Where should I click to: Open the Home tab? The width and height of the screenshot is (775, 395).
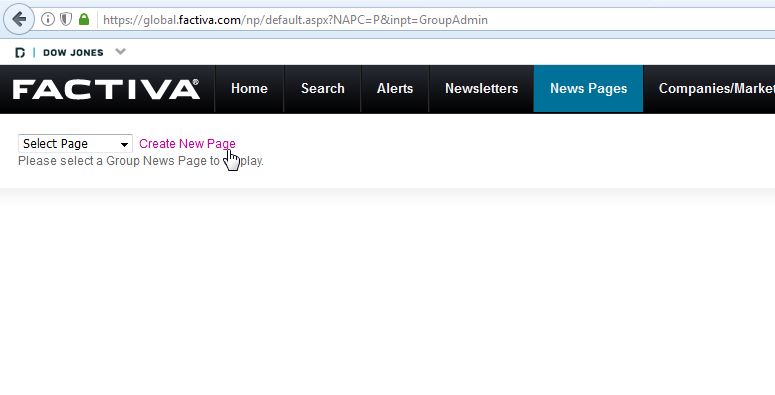[249, 88]
